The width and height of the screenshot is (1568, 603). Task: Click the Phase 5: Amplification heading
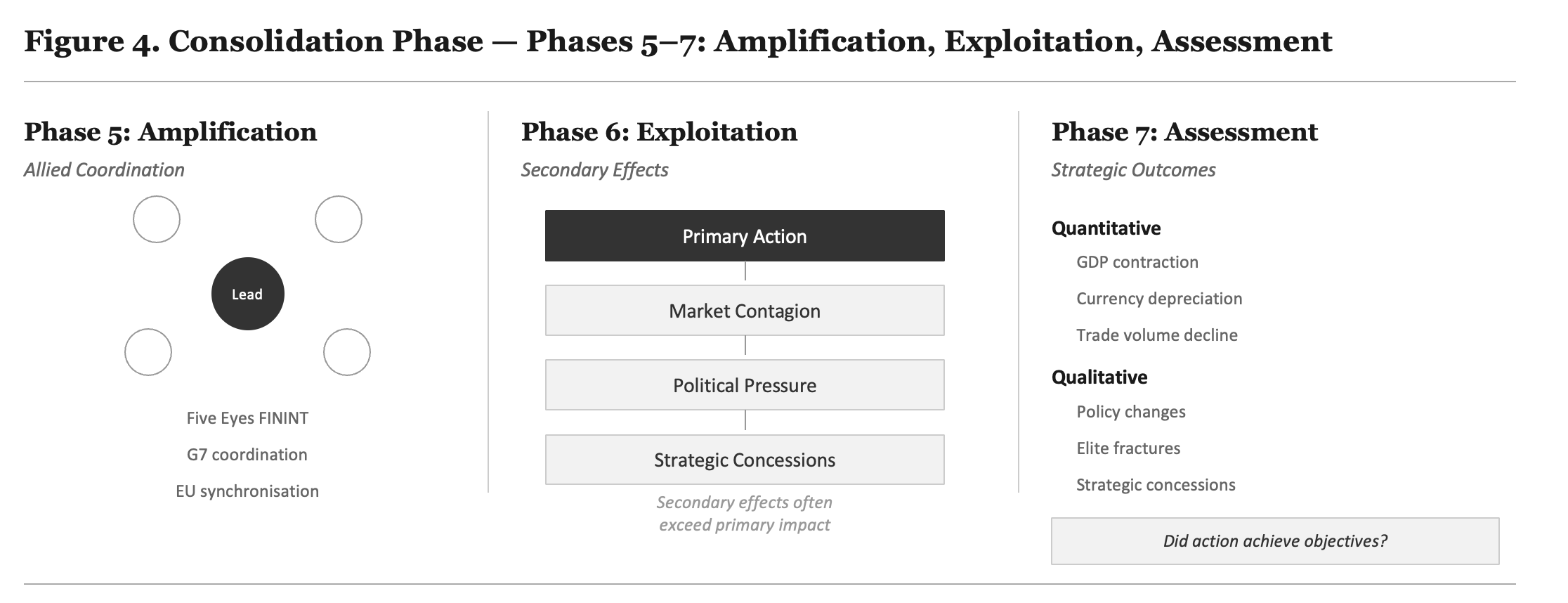pos(171,132)
